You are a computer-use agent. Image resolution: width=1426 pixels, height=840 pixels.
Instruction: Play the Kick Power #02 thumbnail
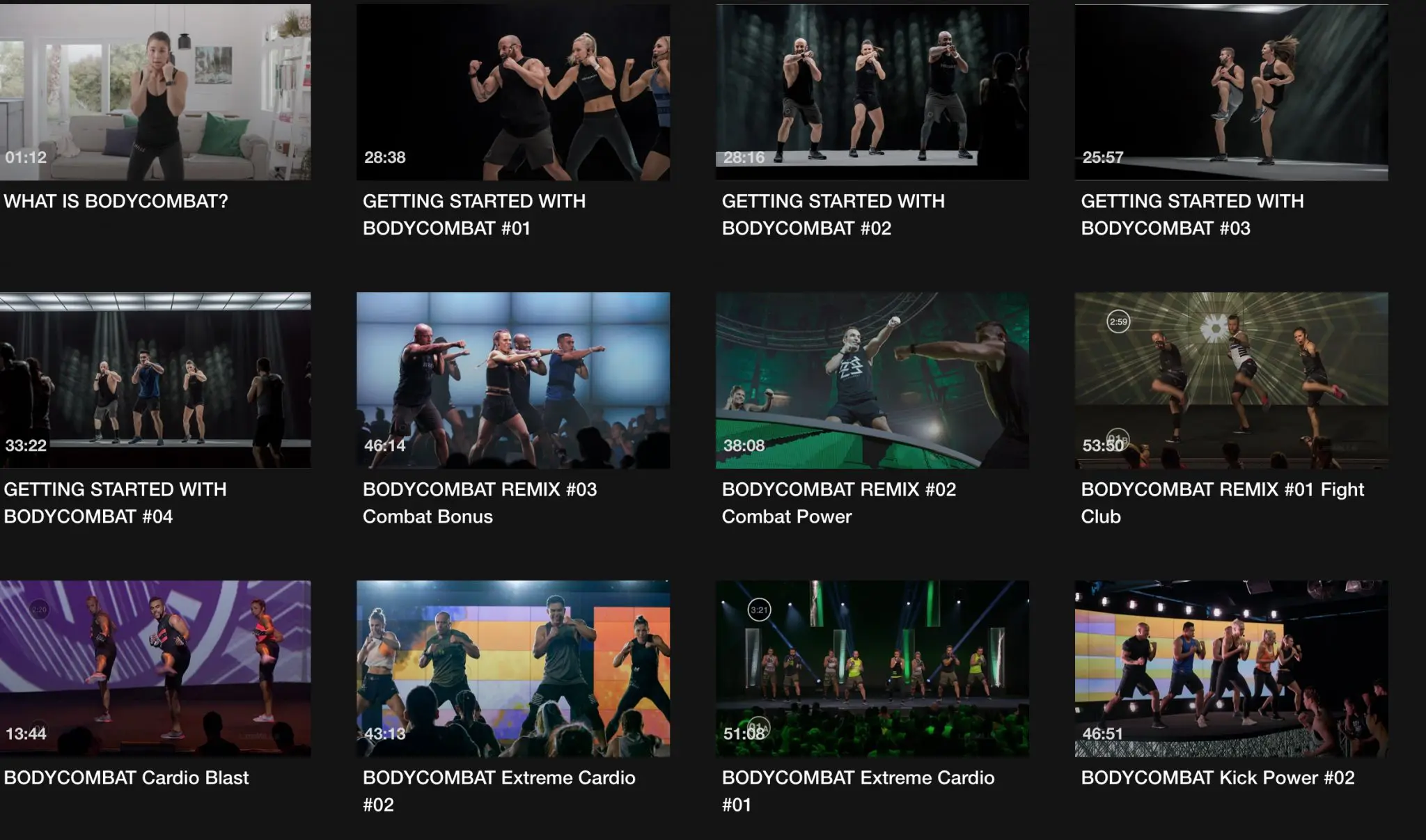pos(1231,668)
